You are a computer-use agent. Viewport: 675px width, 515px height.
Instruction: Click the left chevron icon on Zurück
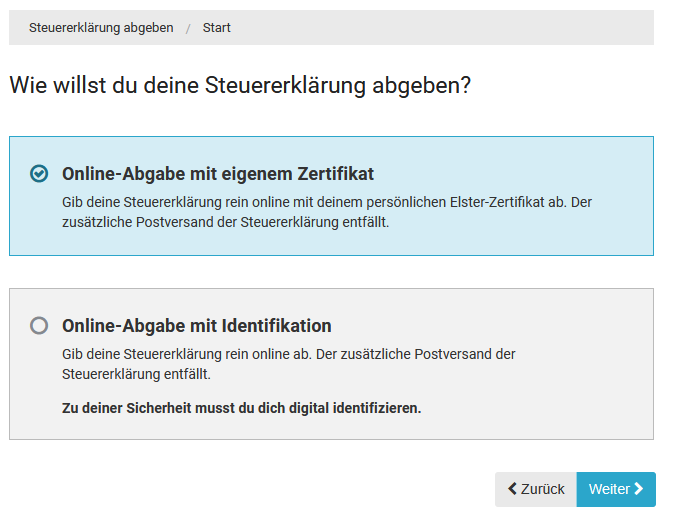(x=513, y=489)
